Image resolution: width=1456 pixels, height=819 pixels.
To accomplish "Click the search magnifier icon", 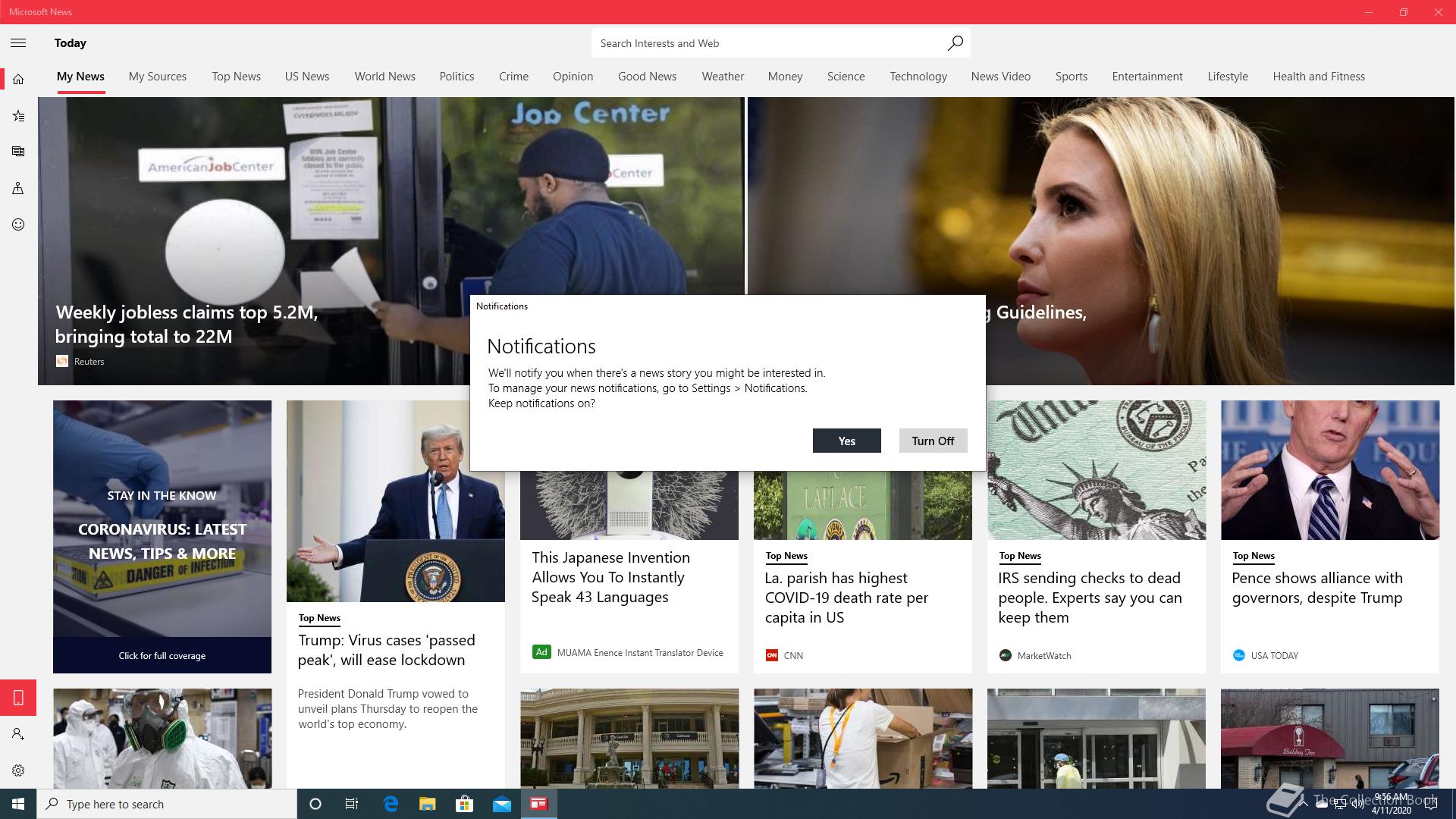I will click(955, 43).
